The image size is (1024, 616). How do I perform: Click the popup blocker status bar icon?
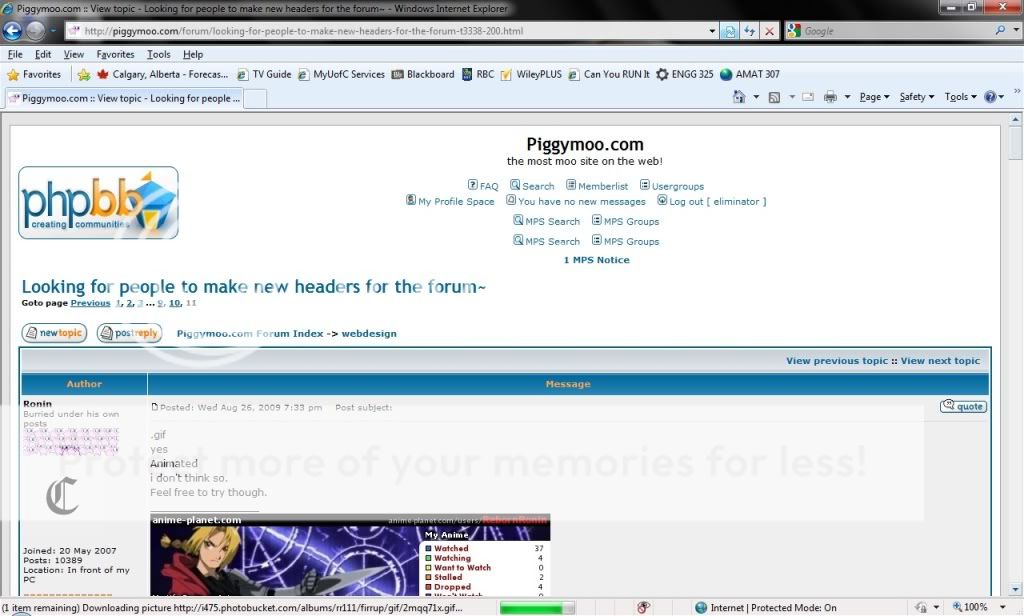click(643, 608)
